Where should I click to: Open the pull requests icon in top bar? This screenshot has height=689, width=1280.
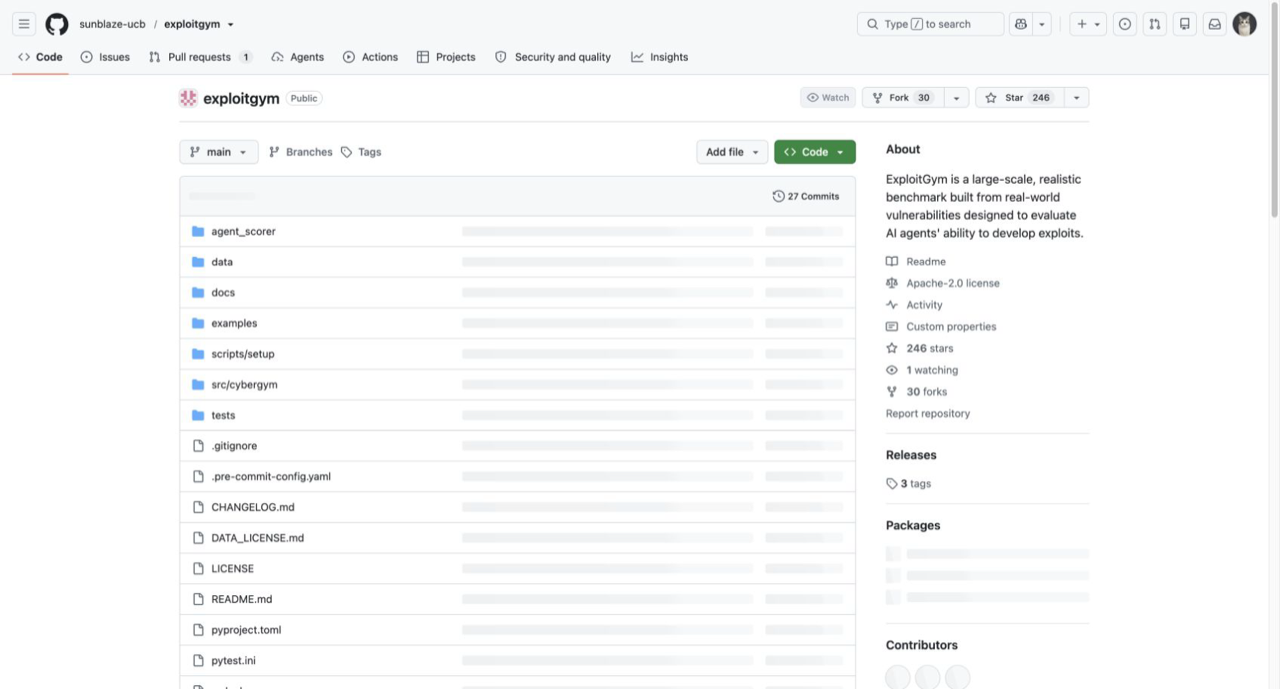(x=1155, y=24)
